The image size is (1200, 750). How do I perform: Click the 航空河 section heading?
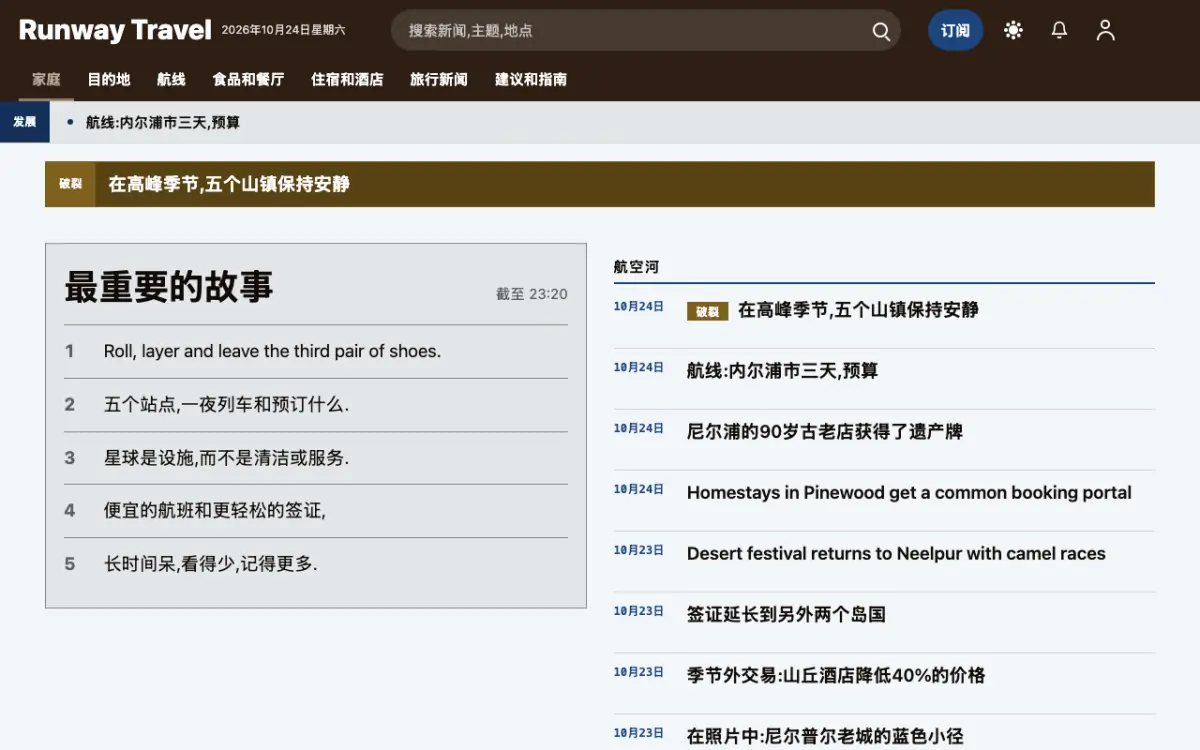pos(637,267)
